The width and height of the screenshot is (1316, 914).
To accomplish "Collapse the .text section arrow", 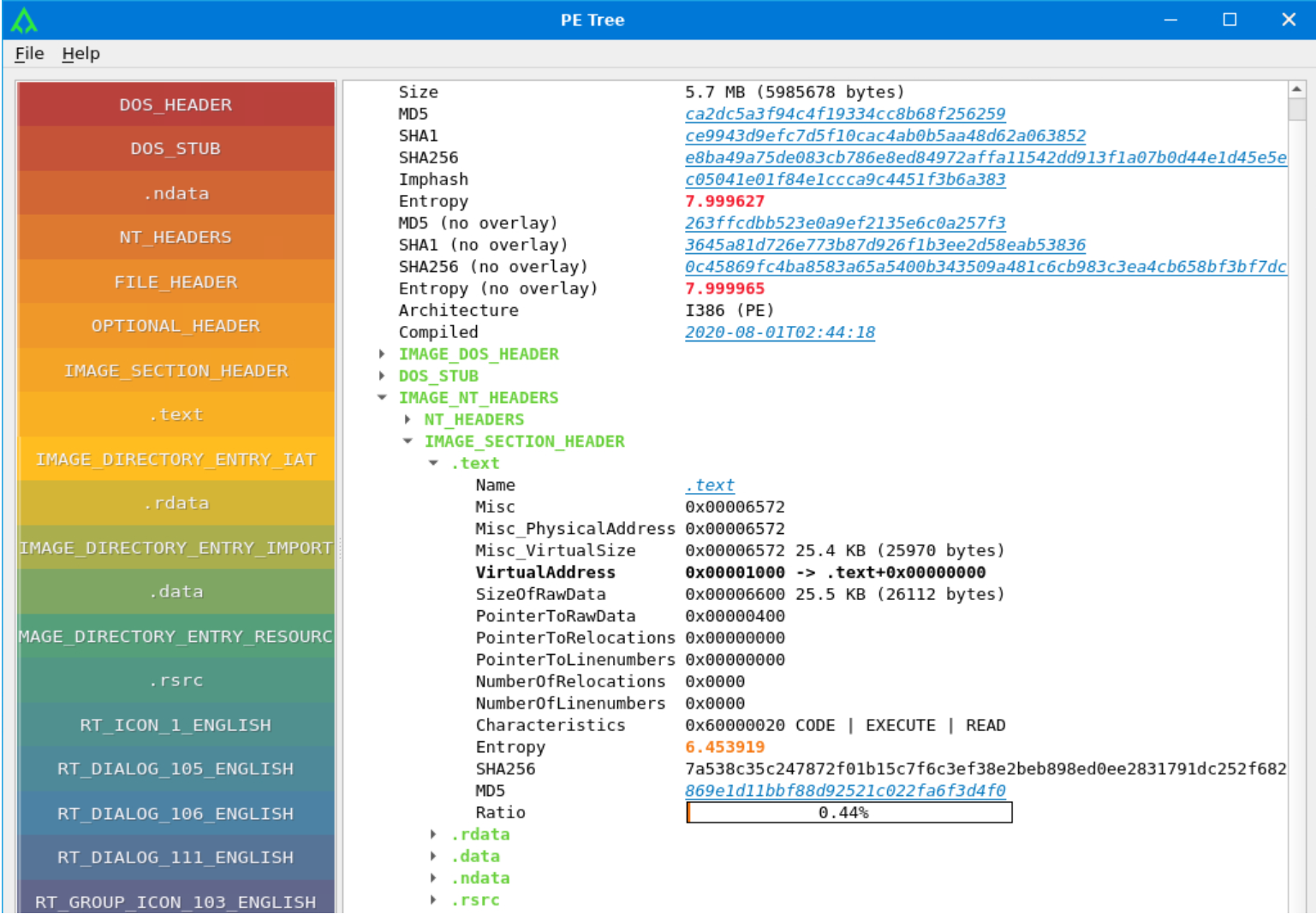I will [x=433, y=463].
